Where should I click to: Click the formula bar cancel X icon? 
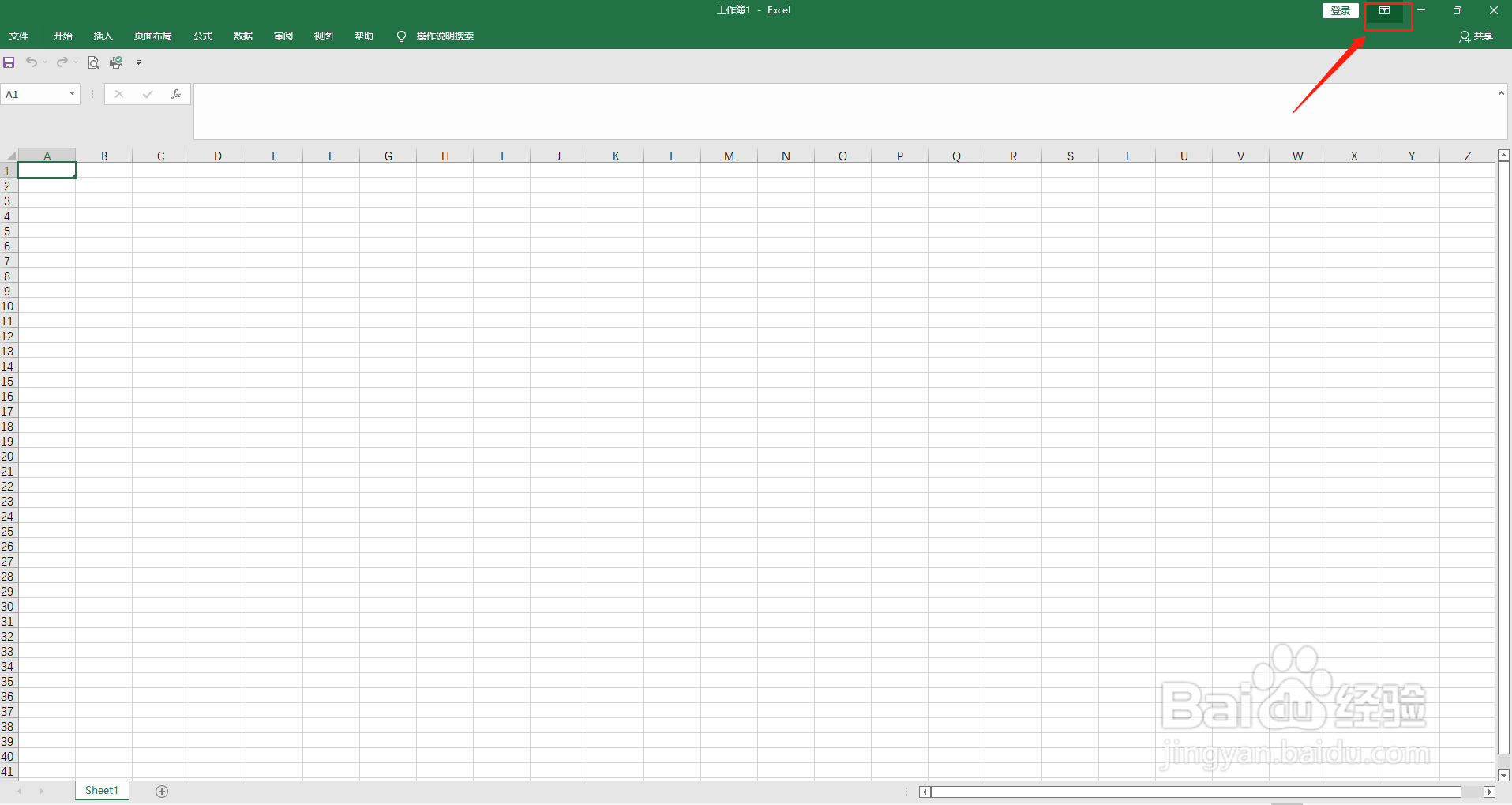click(x=119, y=94)
